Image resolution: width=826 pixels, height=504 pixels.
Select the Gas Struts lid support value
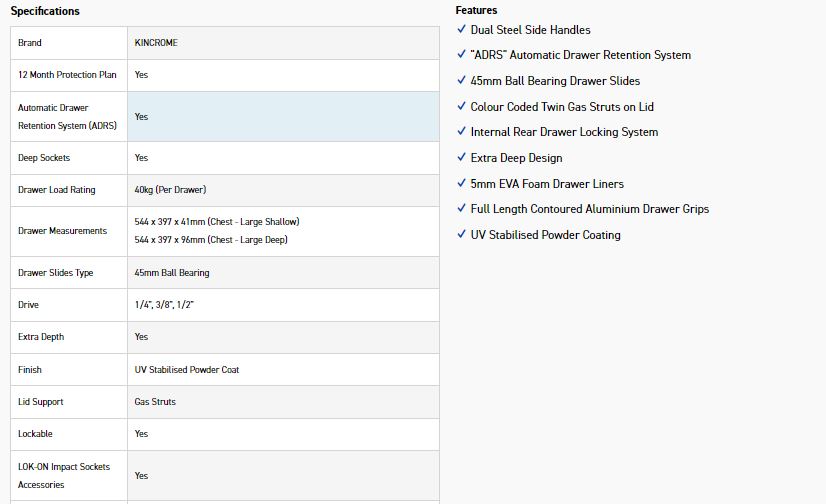click(155, 402)
